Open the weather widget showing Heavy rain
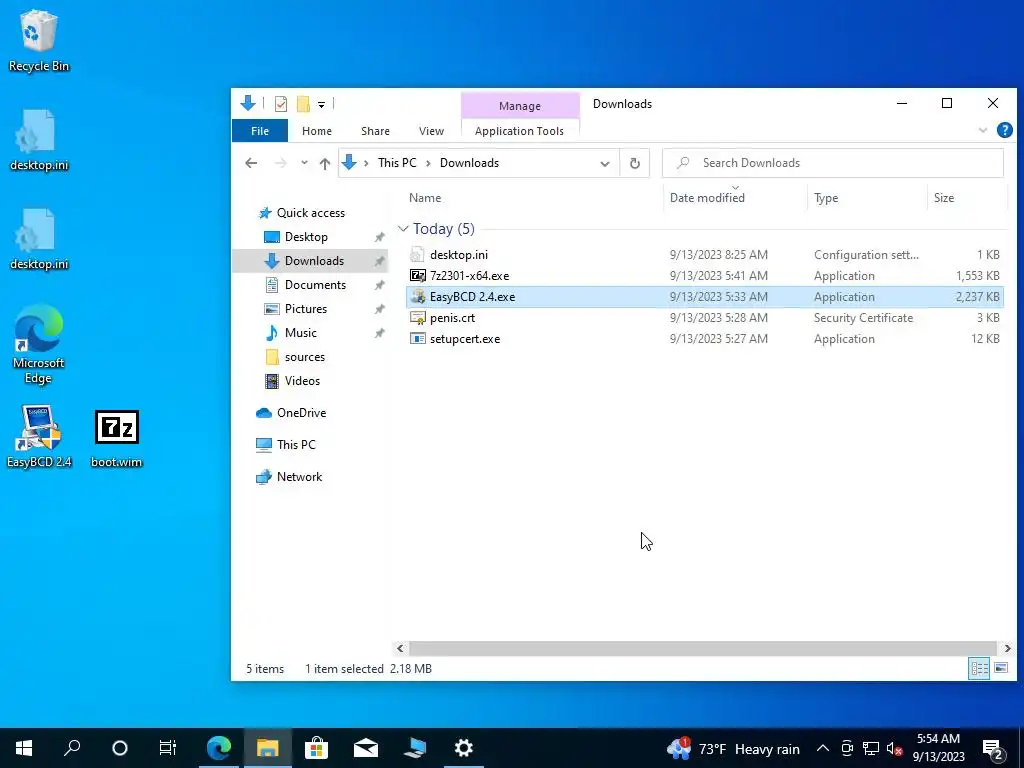The image size is (1024, 768). [x=733, y=748]
